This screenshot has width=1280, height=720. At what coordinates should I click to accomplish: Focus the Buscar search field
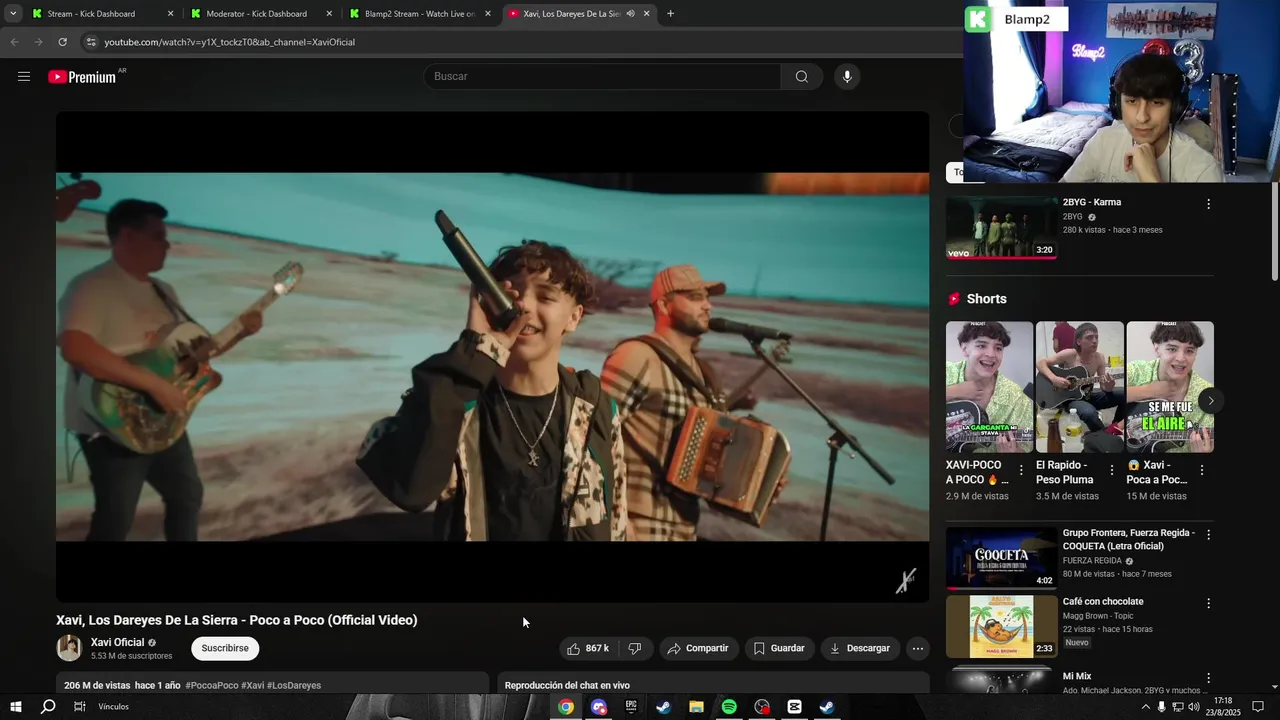tap(603, 77)
